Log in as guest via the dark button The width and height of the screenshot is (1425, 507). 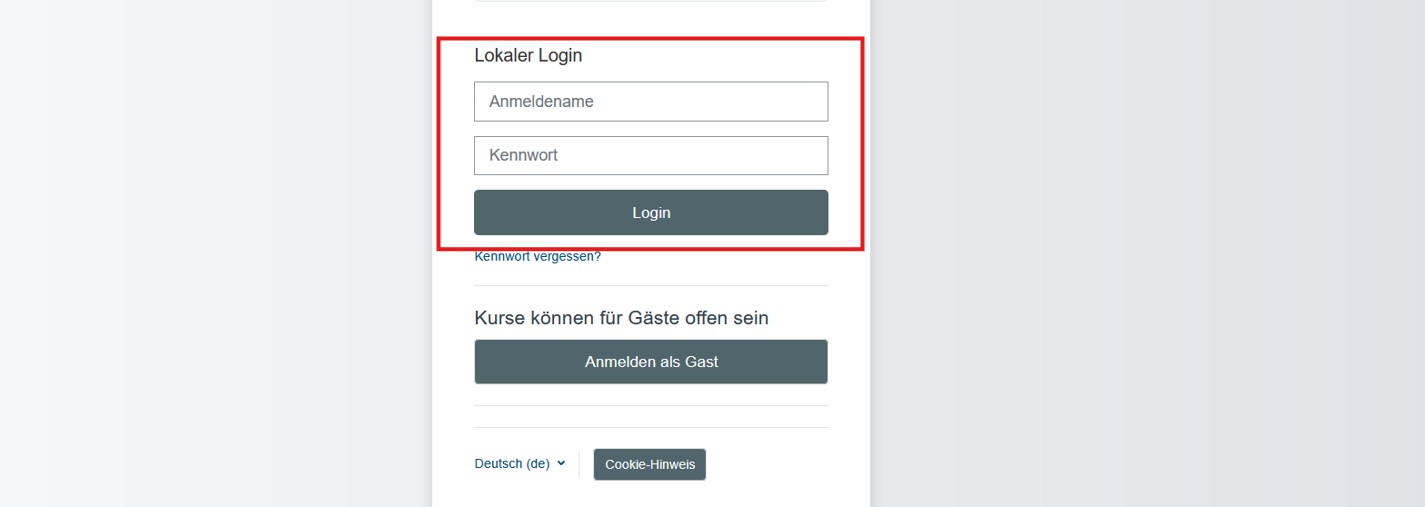(651, 362)
